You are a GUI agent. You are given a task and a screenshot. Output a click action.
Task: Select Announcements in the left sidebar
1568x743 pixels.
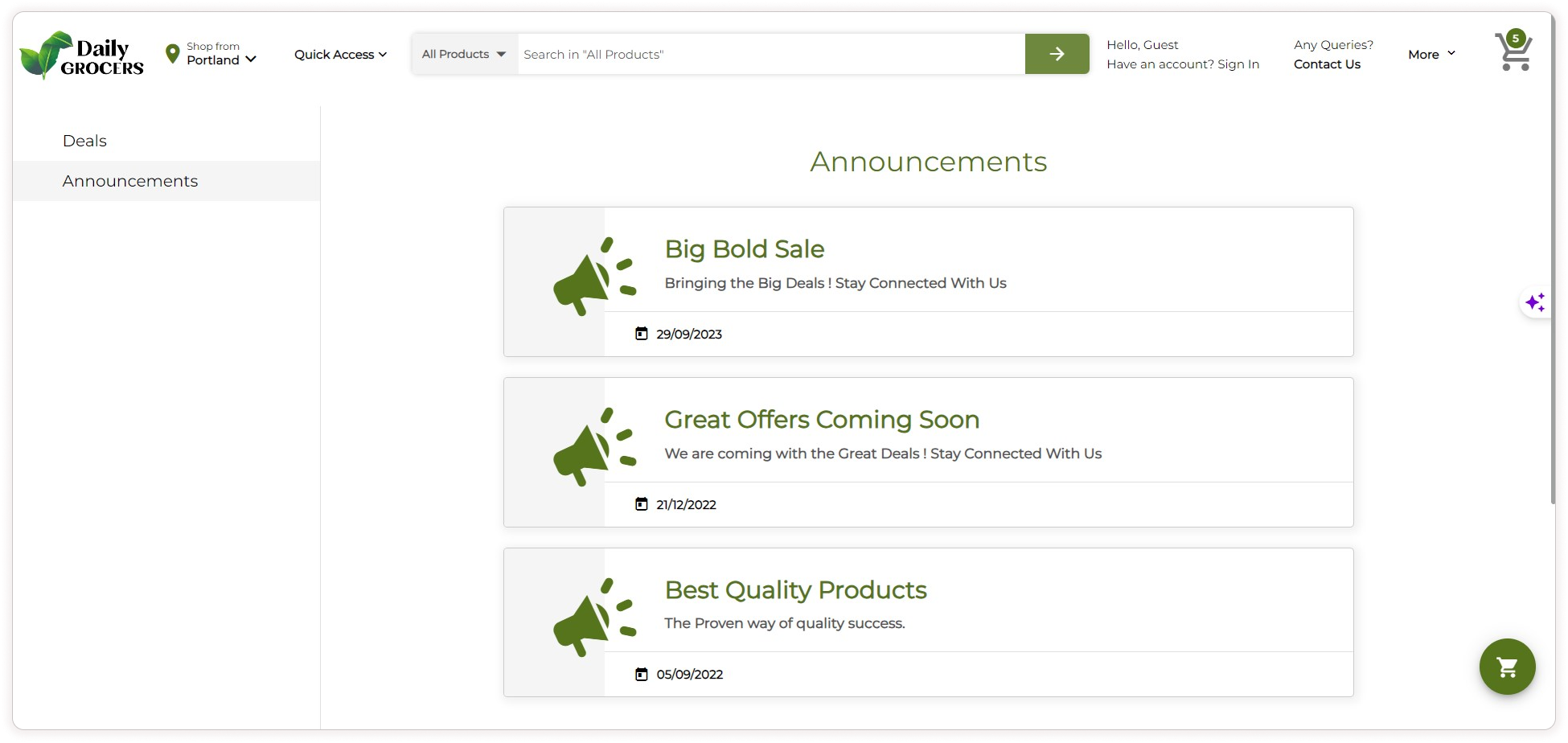[x=130, y=181]
